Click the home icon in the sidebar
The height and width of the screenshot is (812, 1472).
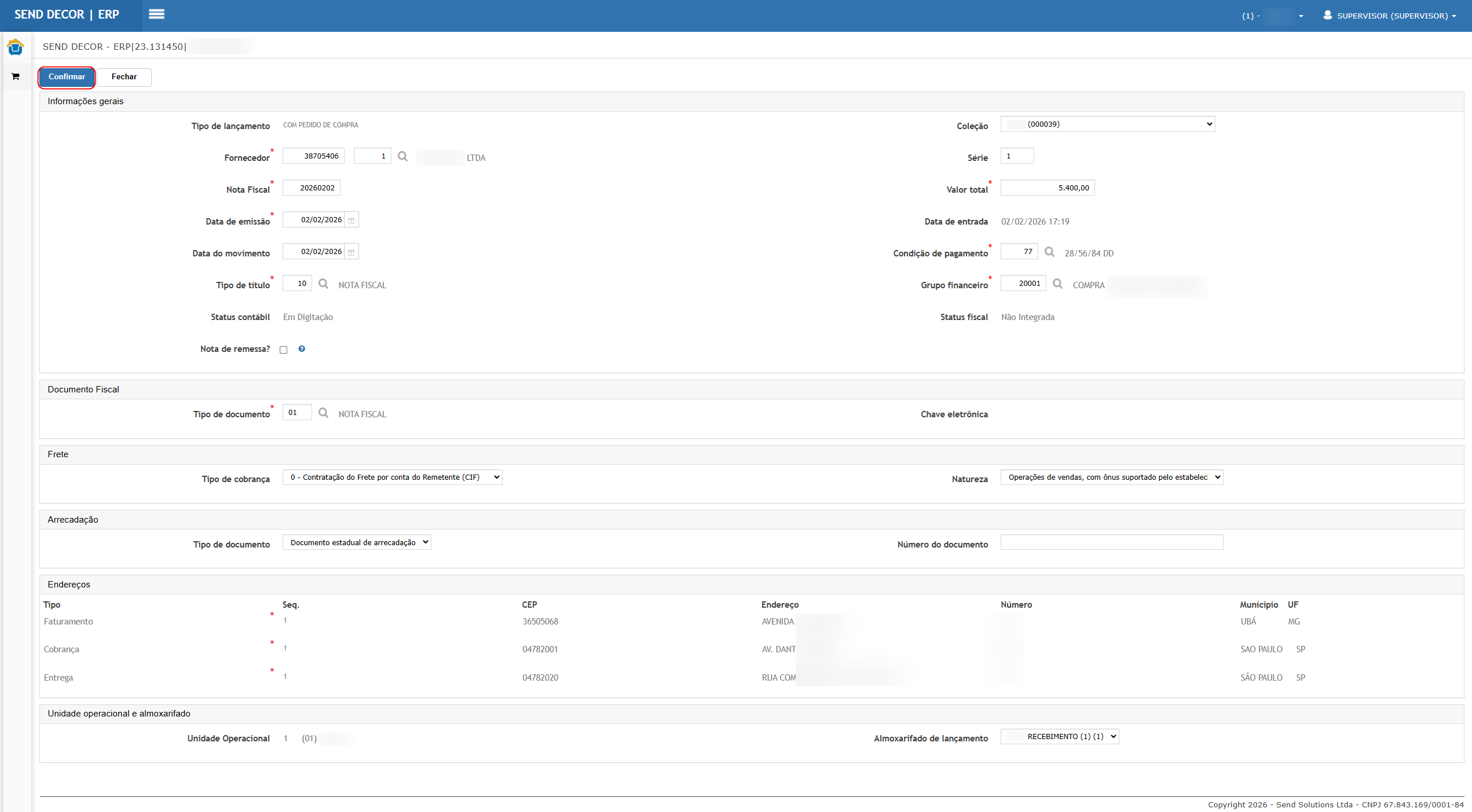pos(15,47)
